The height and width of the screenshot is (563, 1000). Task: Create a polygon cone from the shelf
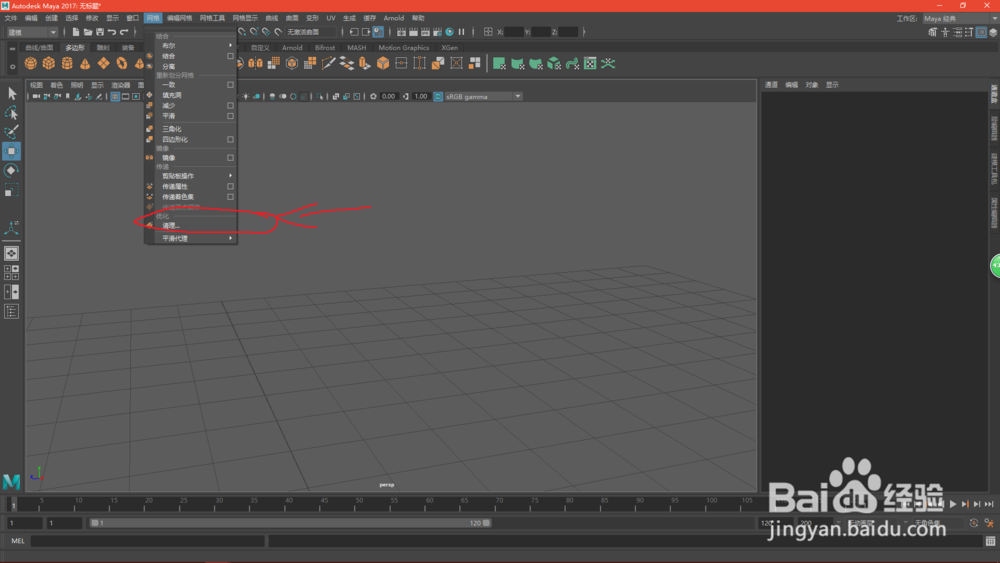[x=85, y=63]
